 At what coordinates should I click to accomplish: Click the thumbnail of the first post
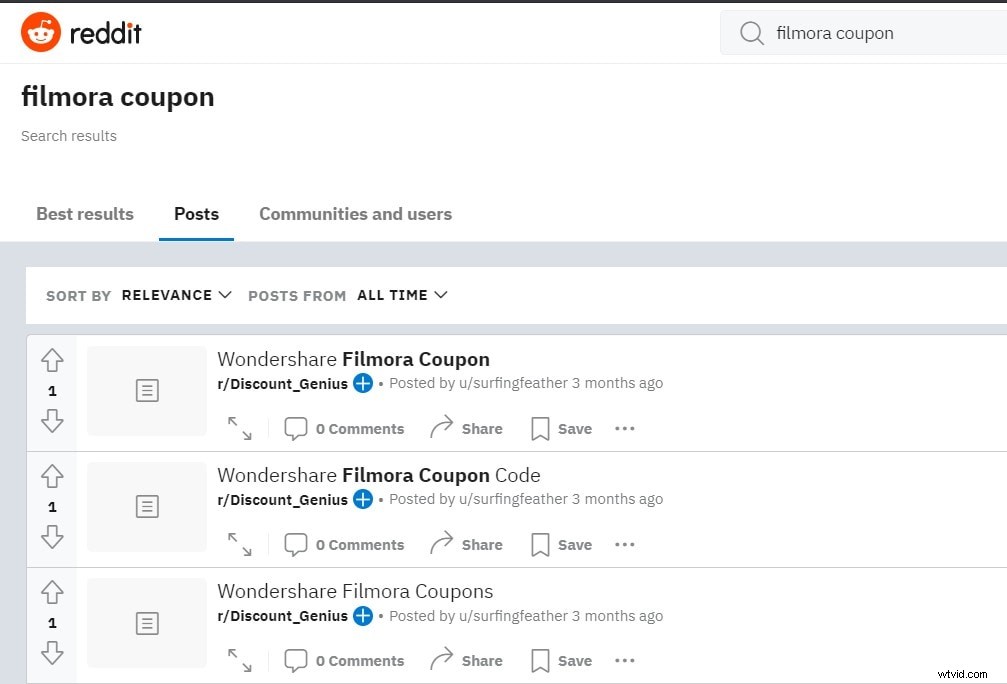[146, 390]
